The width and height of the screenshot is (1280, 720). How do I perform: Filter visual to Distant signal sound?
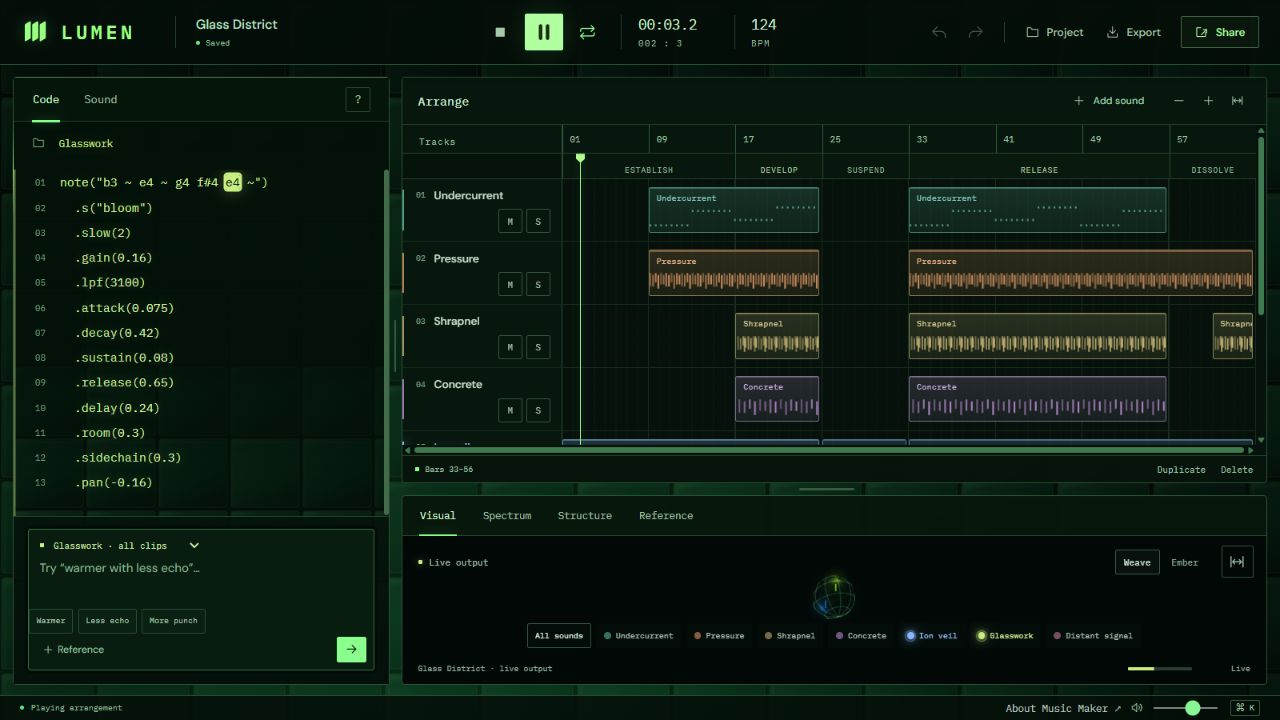pos(1092,636)
